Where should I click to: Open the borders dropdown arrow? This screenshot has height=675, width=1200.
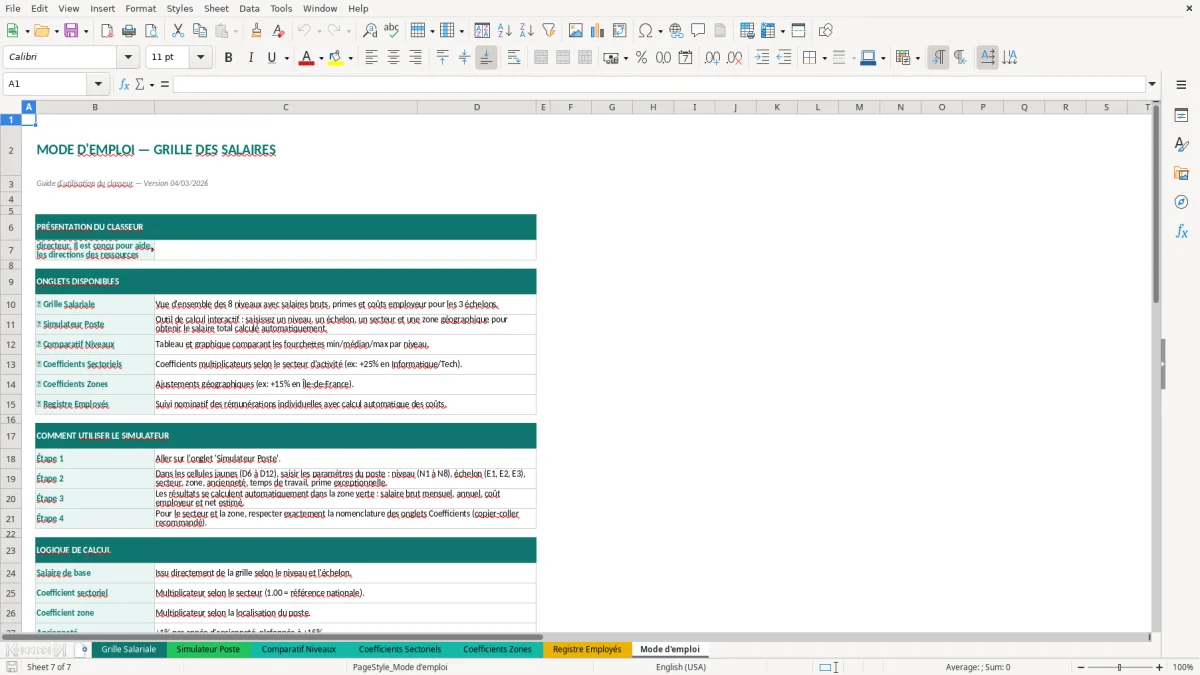click(823, 58)
